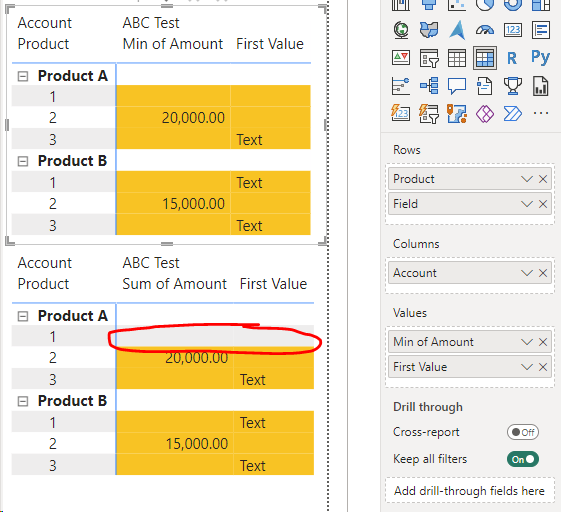Viewport: 561px width, 512px height.
Task: Click Sum of Amount column header in matrix
Action: point(175,284)
